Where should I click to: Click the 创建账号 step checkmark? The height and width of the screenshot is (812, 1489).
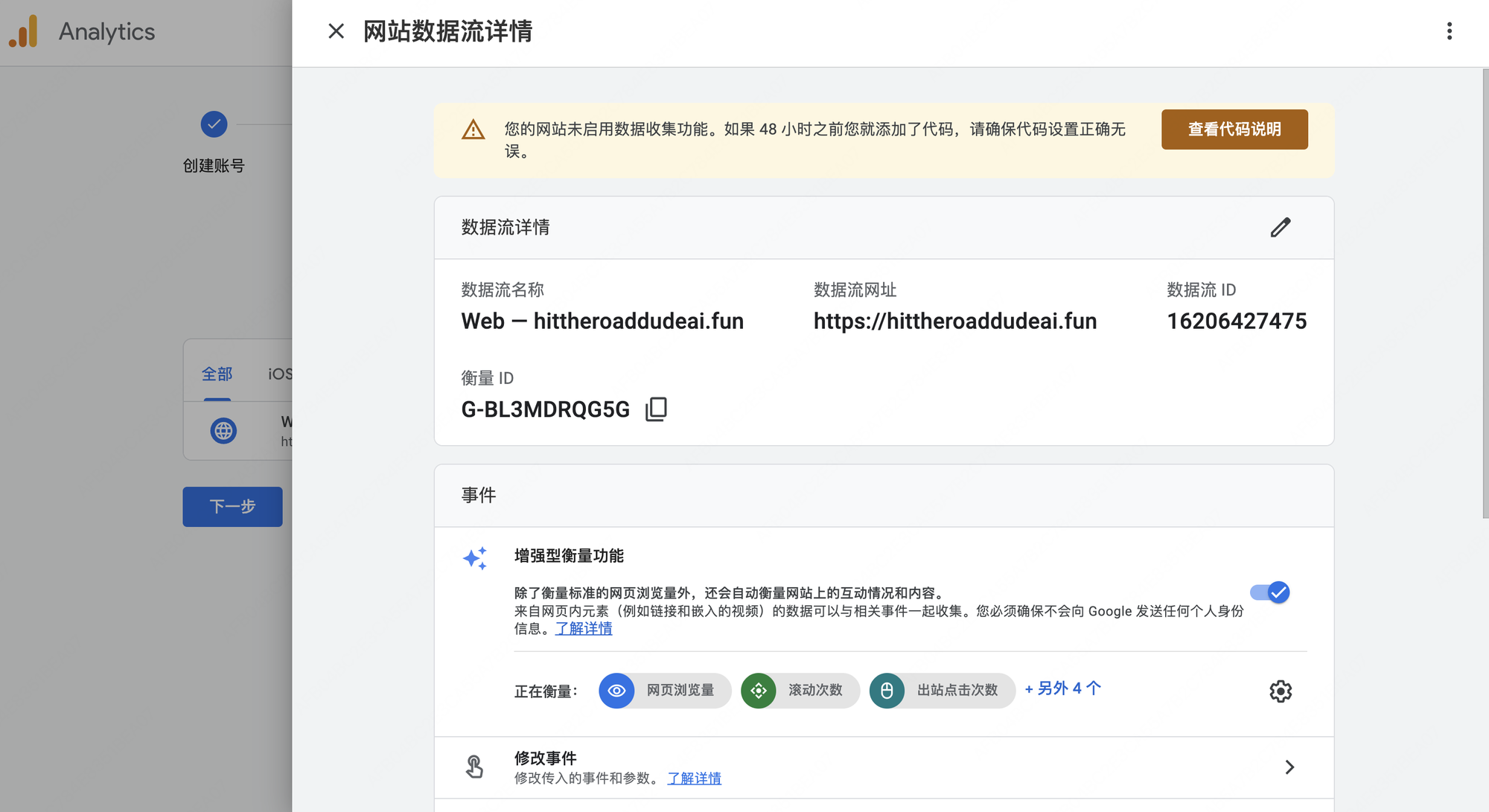pos(214,124)
